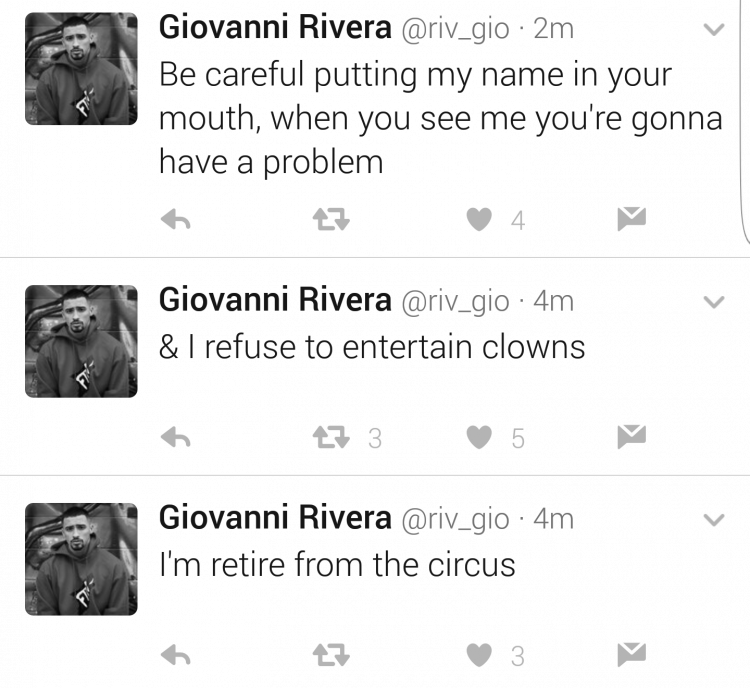View the avatar photo beside the 'circus' tweet
This screenshot has width=750, height=688.
(81, 559)
